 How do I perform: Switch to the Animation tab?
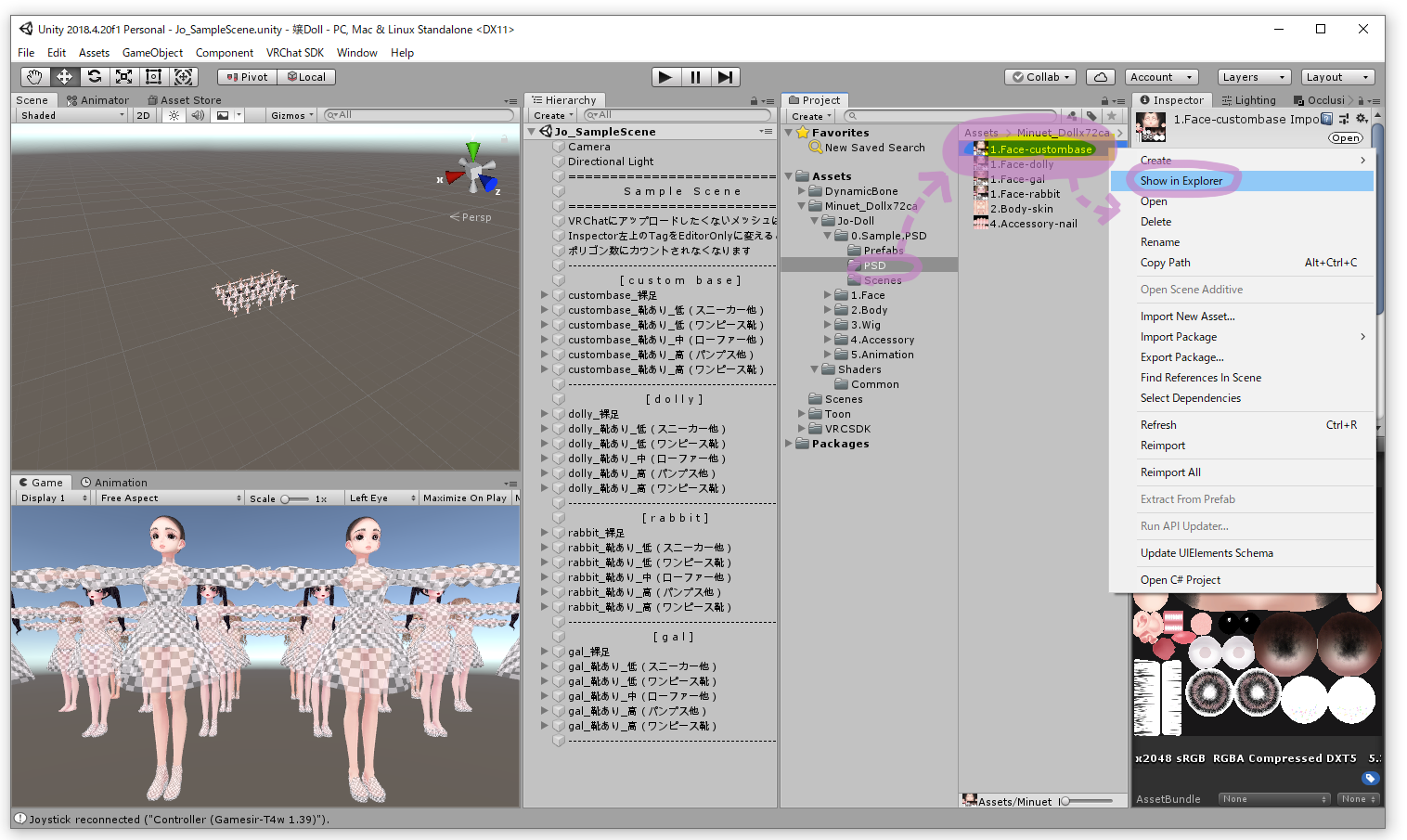114,483
